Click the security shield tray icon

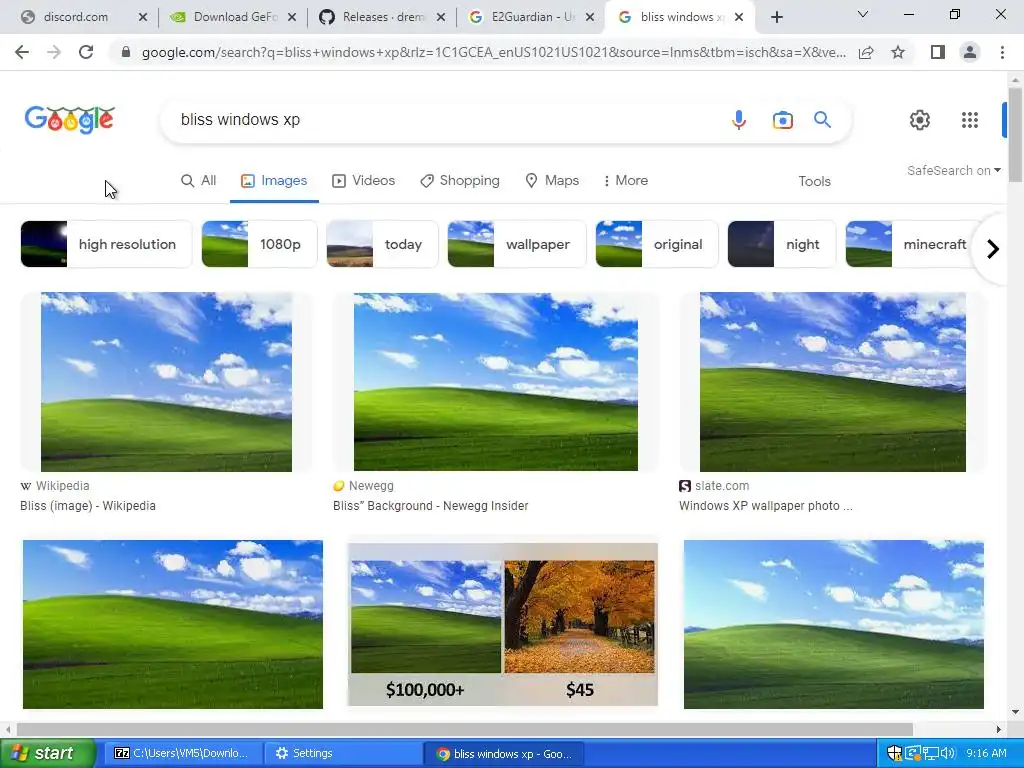[893, 753]
